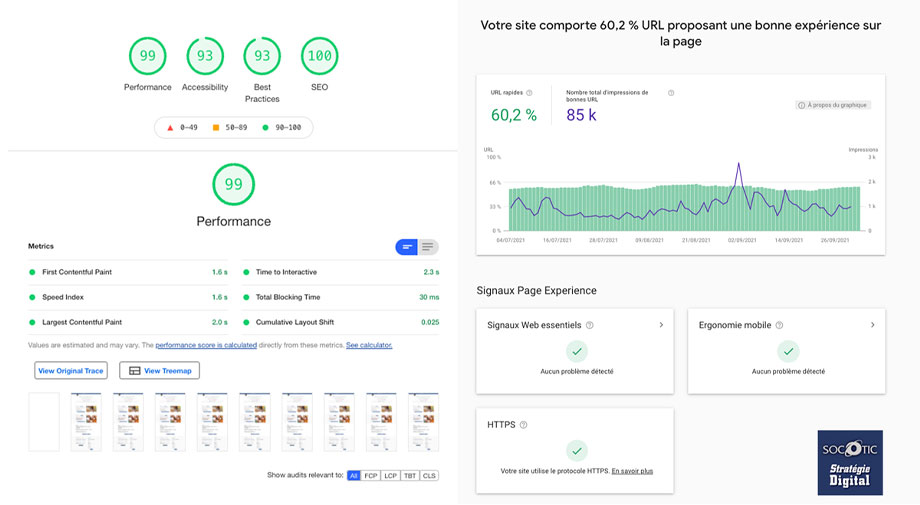
Task: Expand the Signaux Web essentiels card chevron
Action: 661,325
